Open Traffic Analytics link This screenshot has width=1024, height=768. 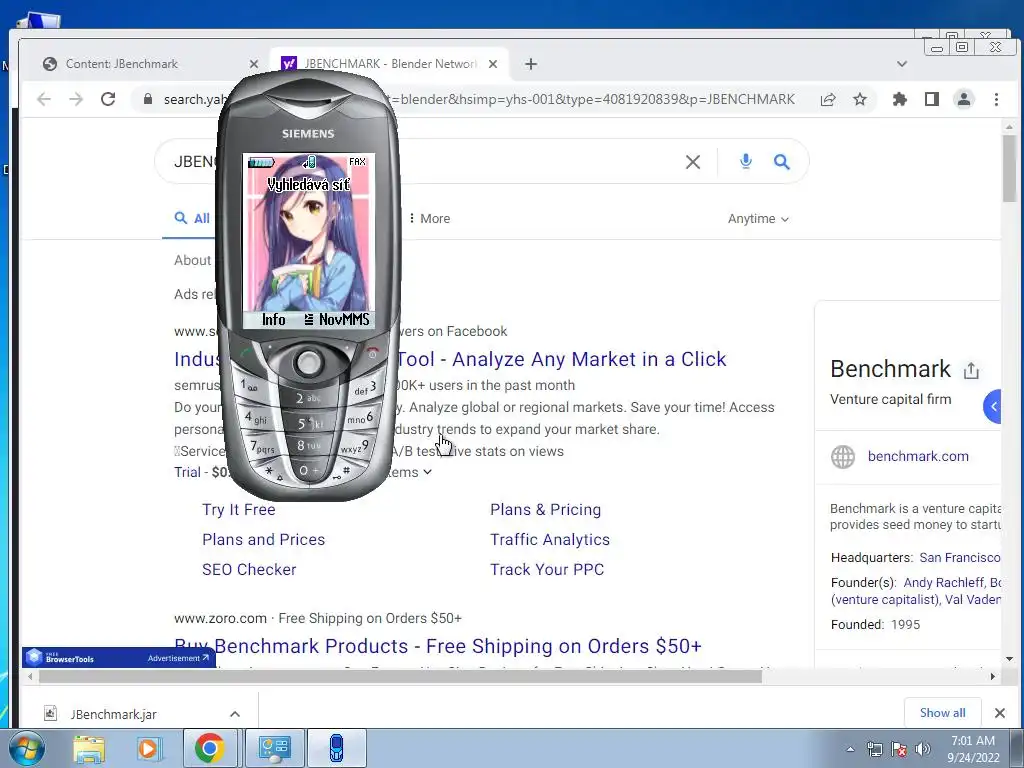[550, 539]
